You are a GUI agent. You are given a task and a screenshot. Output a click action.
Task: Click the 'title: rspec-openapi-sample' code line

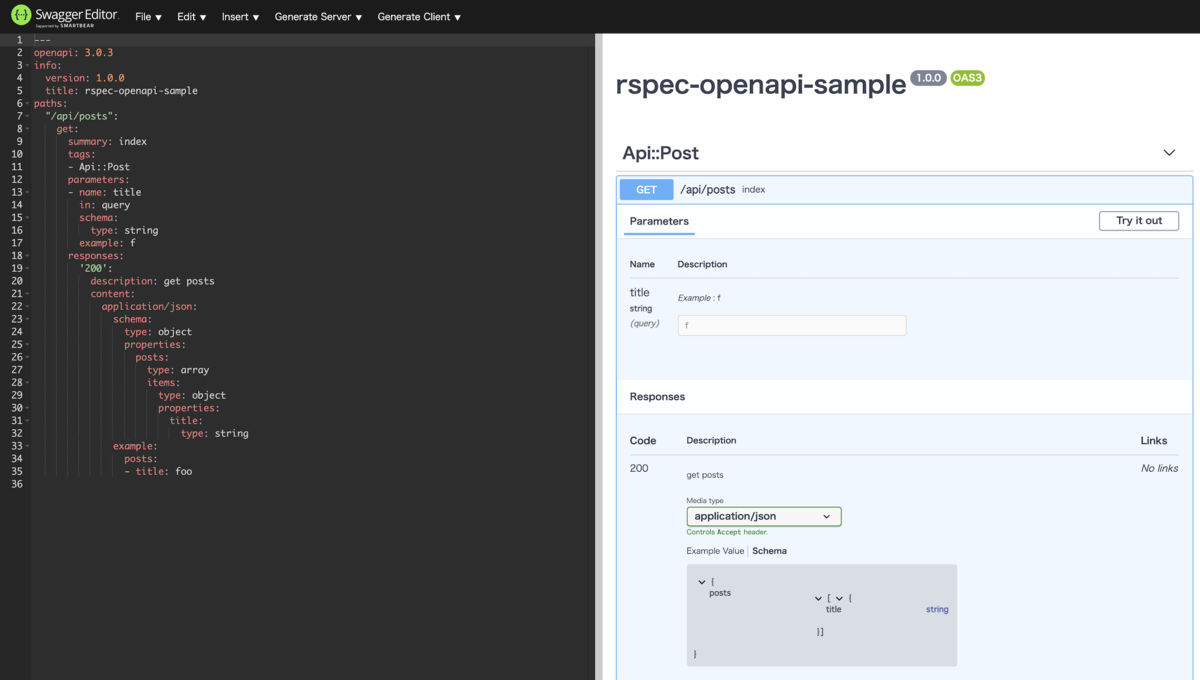[x=121, y=91]
